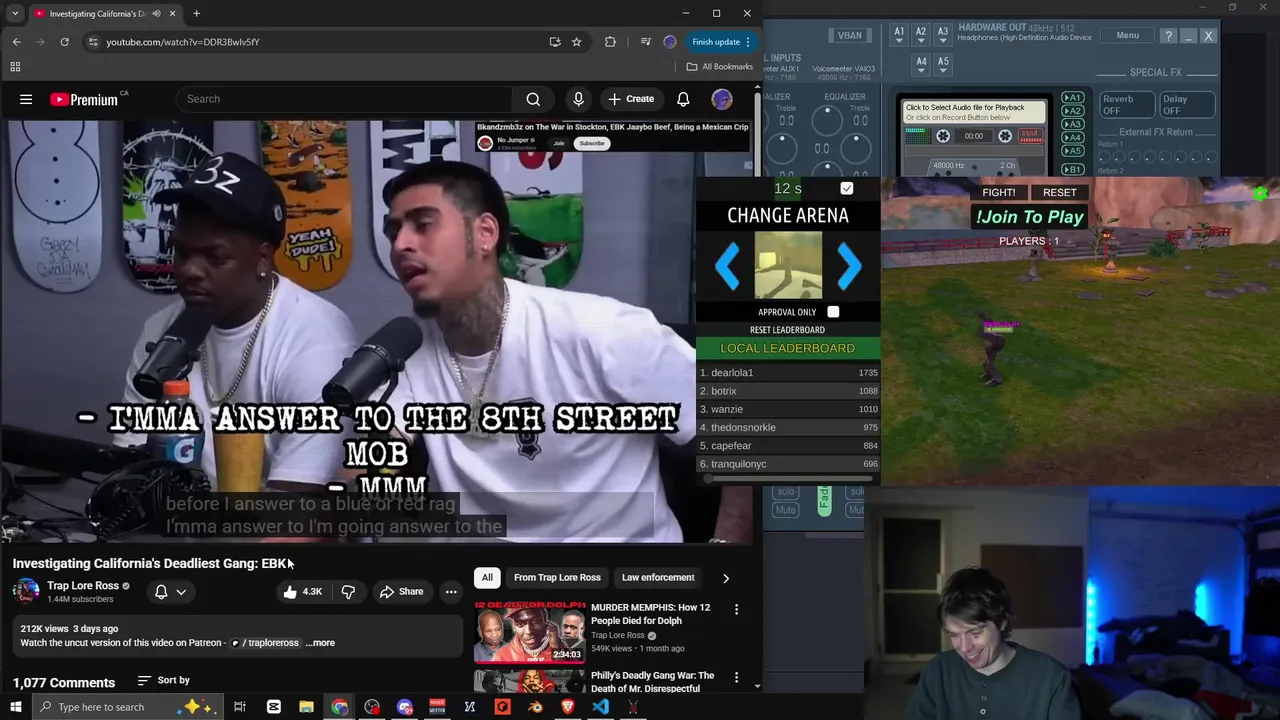
Task: Toggle the checkbox next to 12 s timer
Action: click(847, 188)
